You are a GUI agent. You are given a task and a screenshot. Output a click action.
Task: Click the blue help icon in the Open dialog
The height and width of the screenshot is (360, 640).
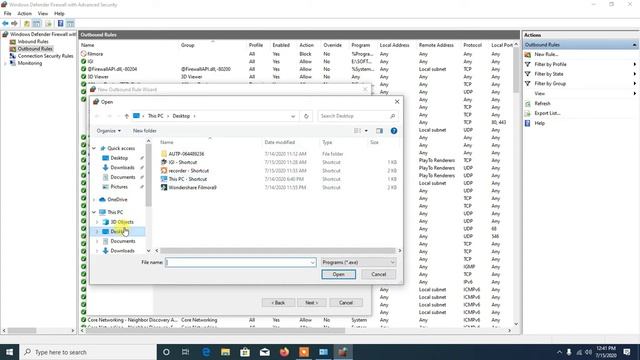[x=394, y=131]
